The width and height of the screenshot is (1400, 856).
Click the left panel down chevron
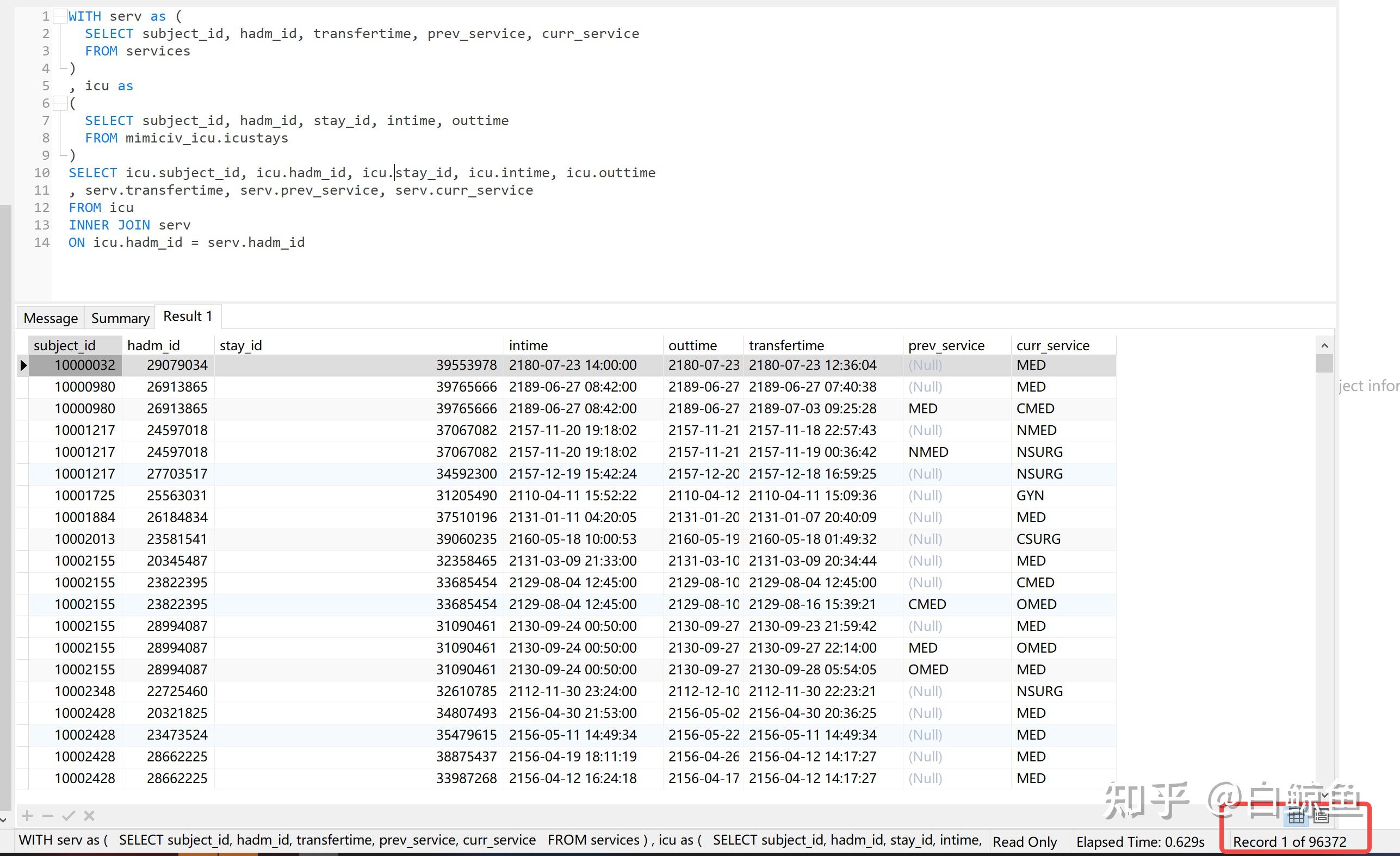[4, 820]
